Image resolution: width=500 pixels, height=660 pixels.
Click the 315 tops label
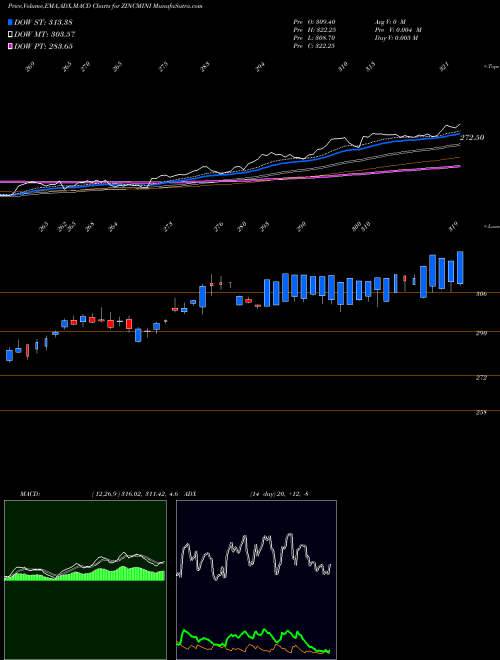pyautogui.click(x=370, y=67)
